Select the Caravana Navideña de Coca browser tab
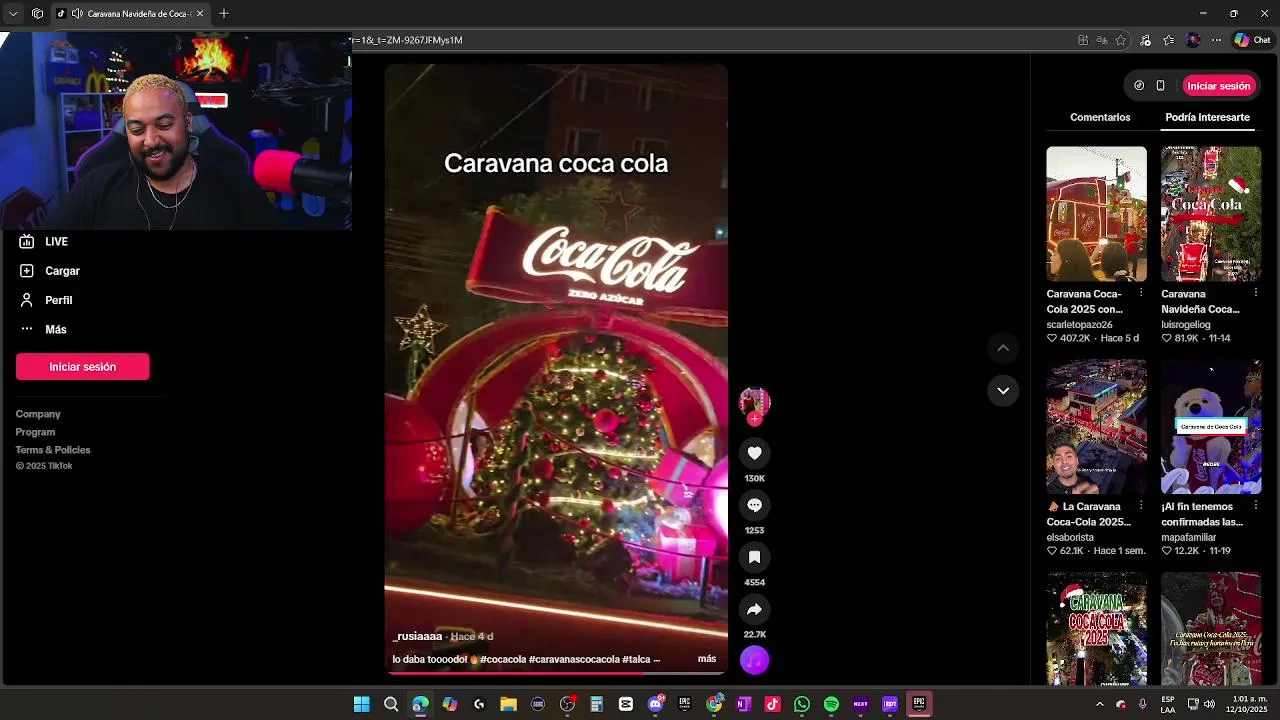The width and height of the screenshot is (1280, 720). tap(130, 14)
